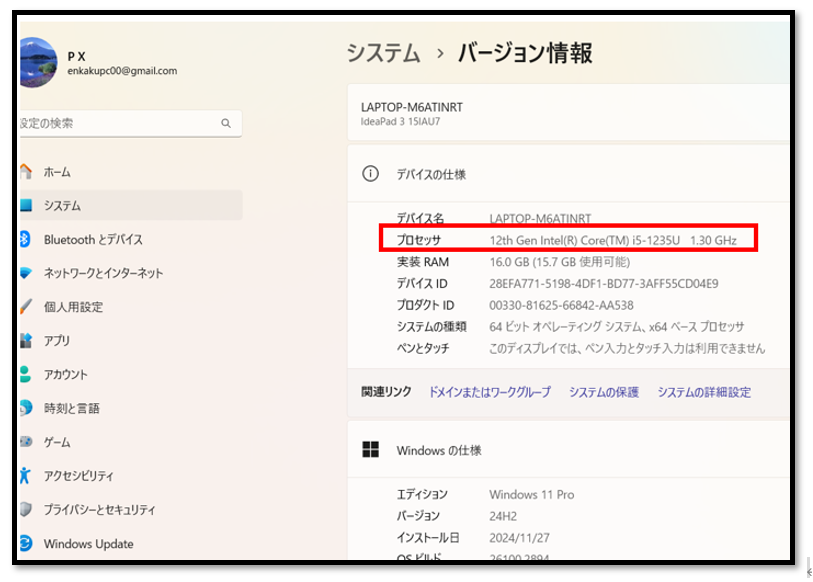The image size is (813, 582).
Task: Click the プロダクト ID value 00330-81625-66842-AA538
Action: [561, 306]
